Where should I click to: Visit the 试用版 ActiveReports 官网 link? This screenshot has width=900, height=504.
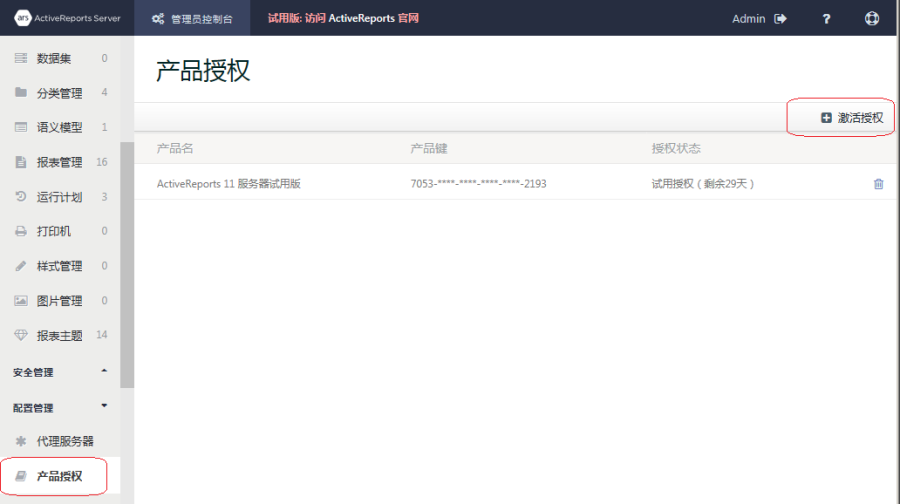point(343,18)
